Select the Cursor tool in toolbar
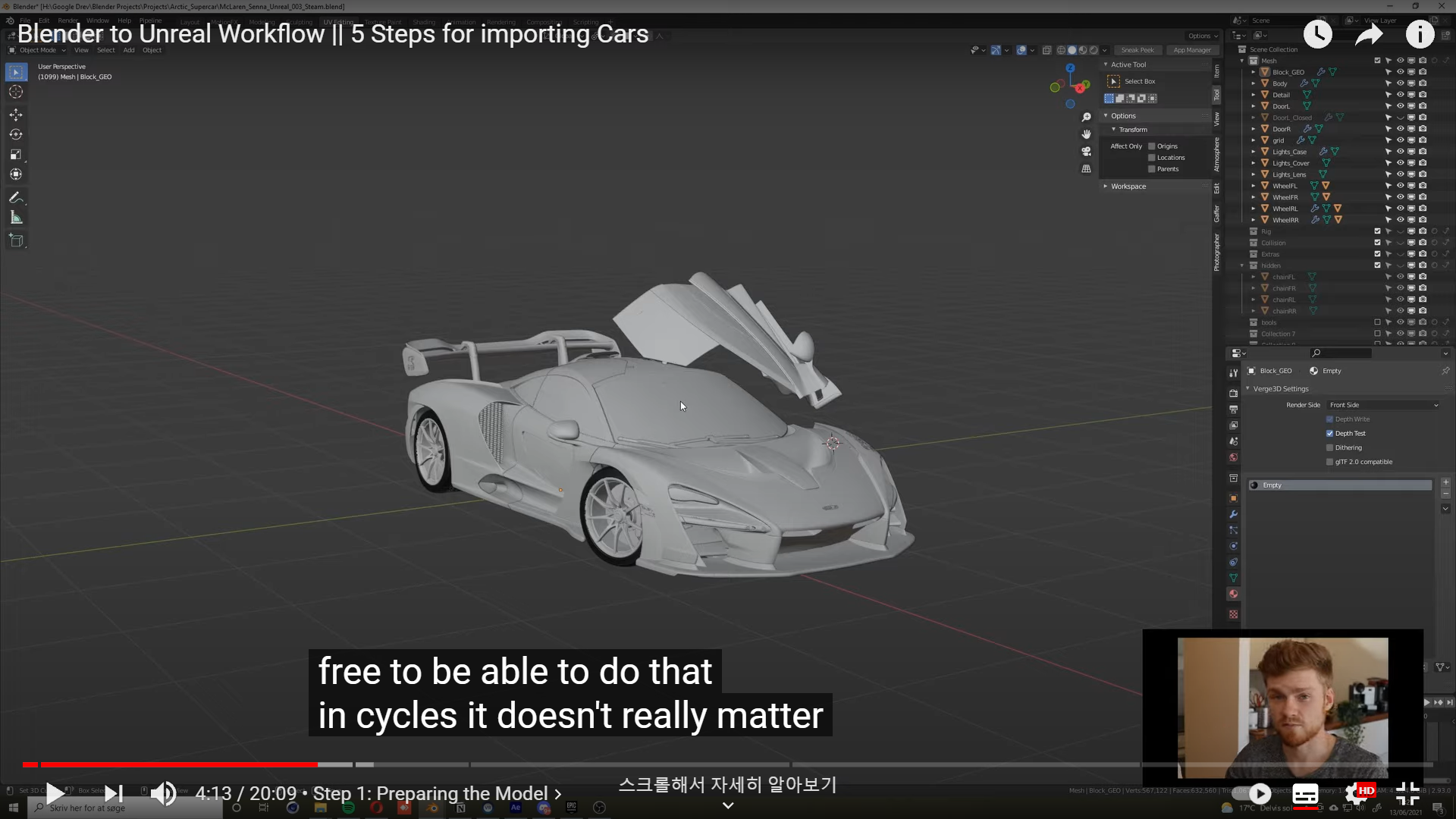 pos(16,92)
